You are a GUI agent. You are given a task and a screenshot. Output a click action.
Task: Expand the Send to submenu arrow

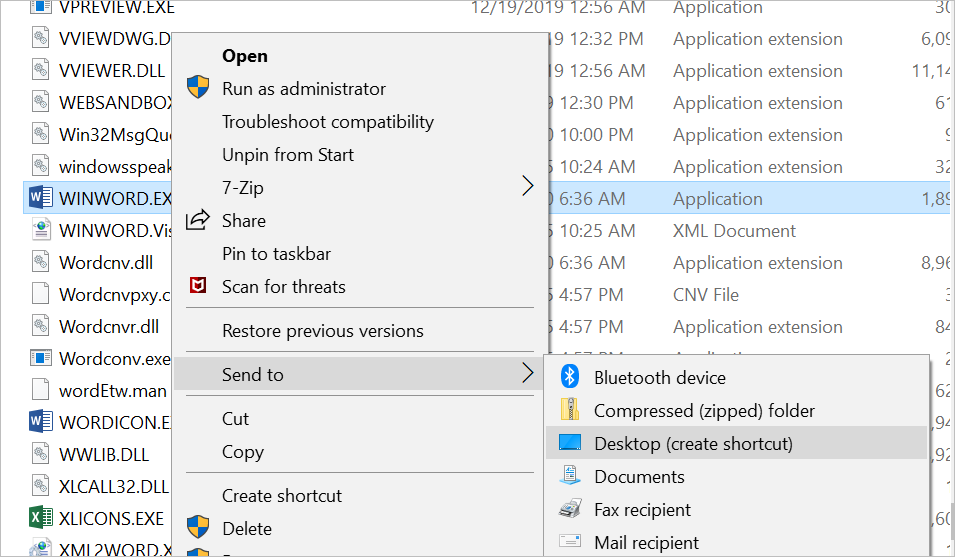pyautogui.click(x=528, y=374)
